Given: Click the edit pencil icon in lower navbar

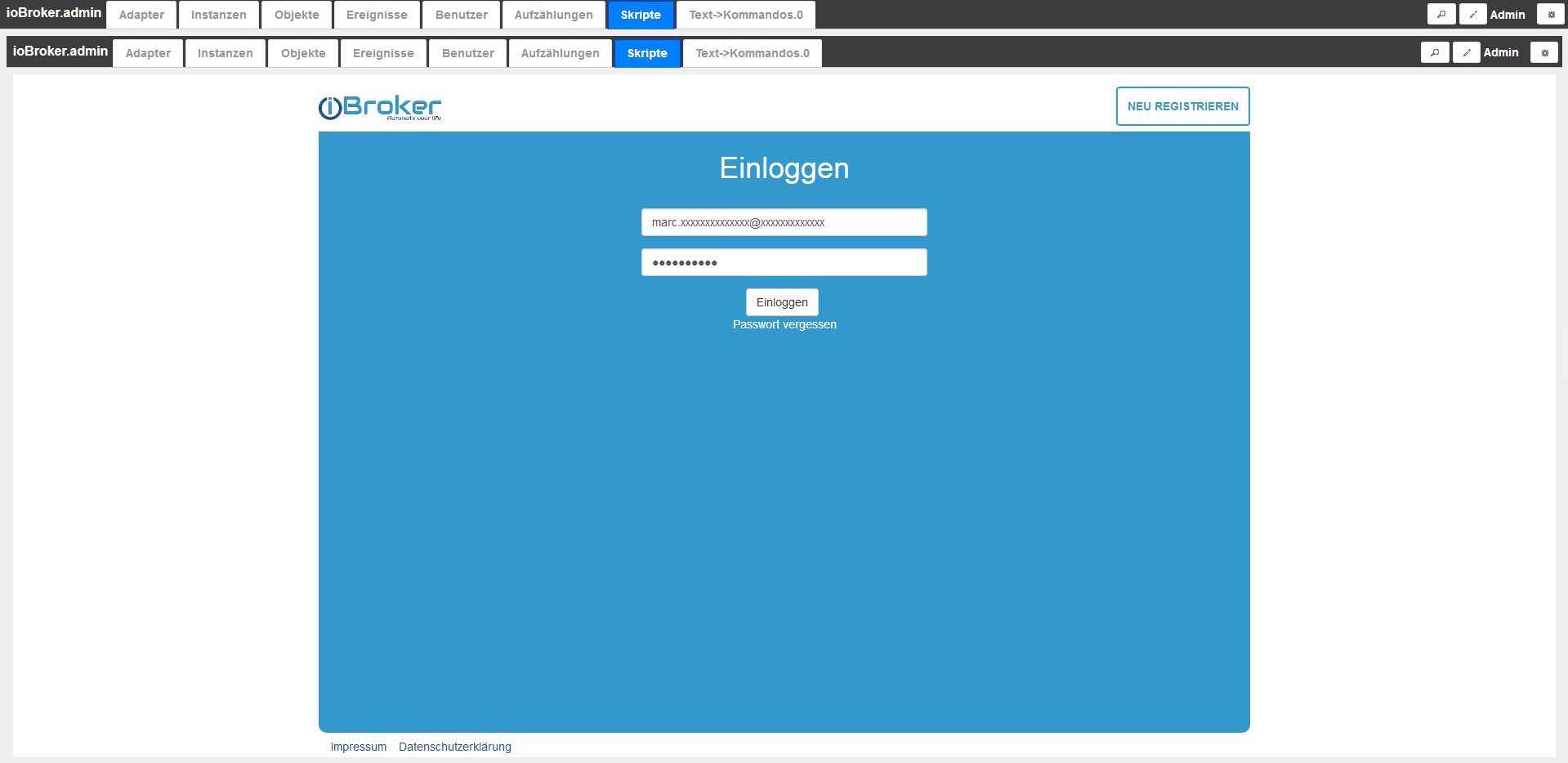Looking at the screenshot, I should coord(1467,52).
